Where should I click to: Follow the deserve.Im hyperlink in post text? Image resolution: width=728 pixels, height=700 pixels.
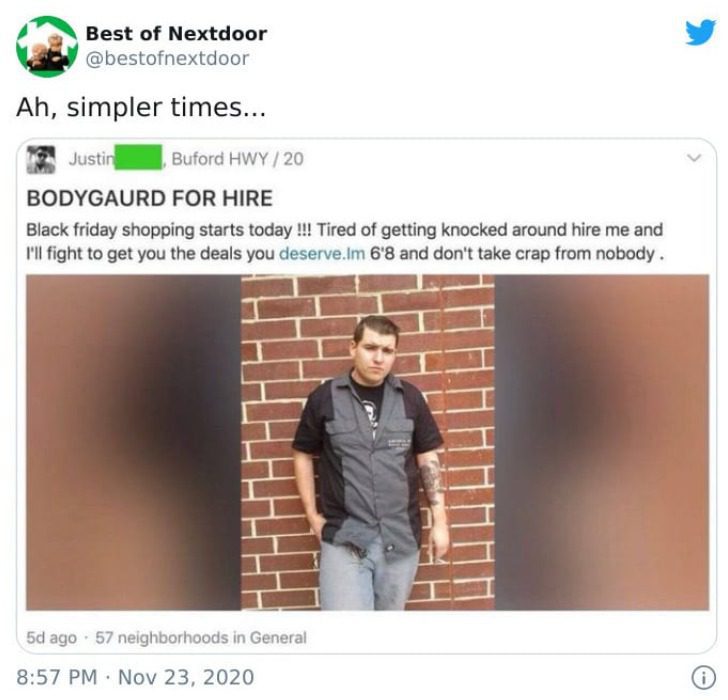(322, 254)
